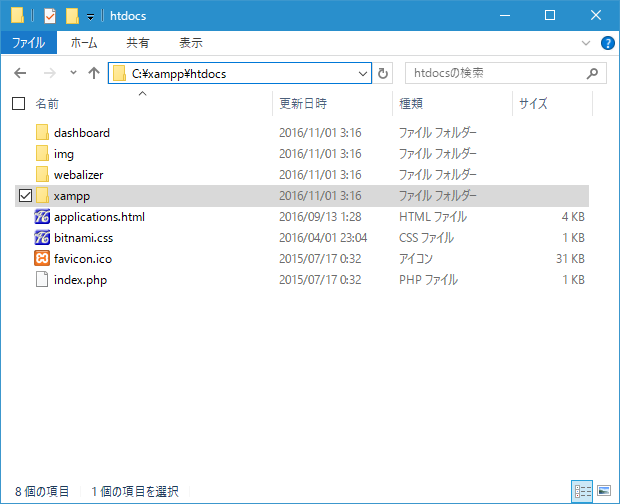The width and height of the screenshot is (620, 504).
Task: Go back with the left arrow
Action: (x=20, y=73)
